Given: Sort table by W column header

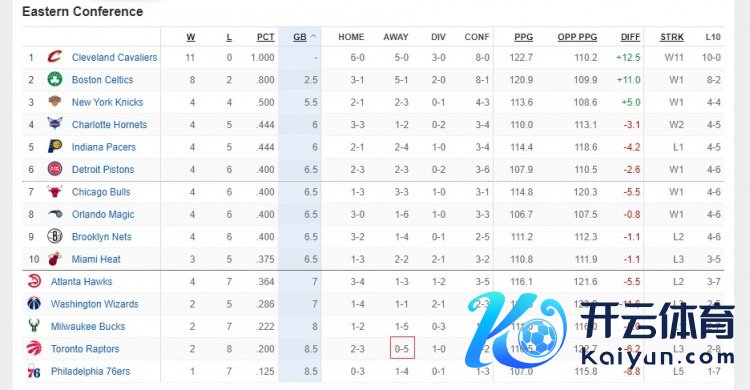Looking at the screenshot, I should click(190, 37).
